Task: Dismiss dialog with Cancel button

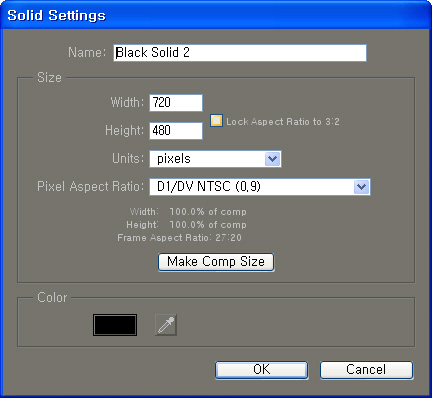Action: coord(366,370)
